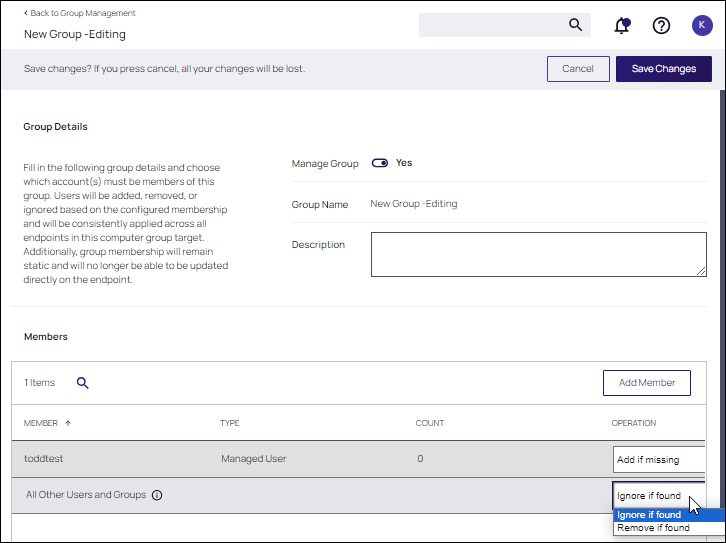Open the Ignore if found dropdown
Screen dimensions: 726x543
click(658, 495)
